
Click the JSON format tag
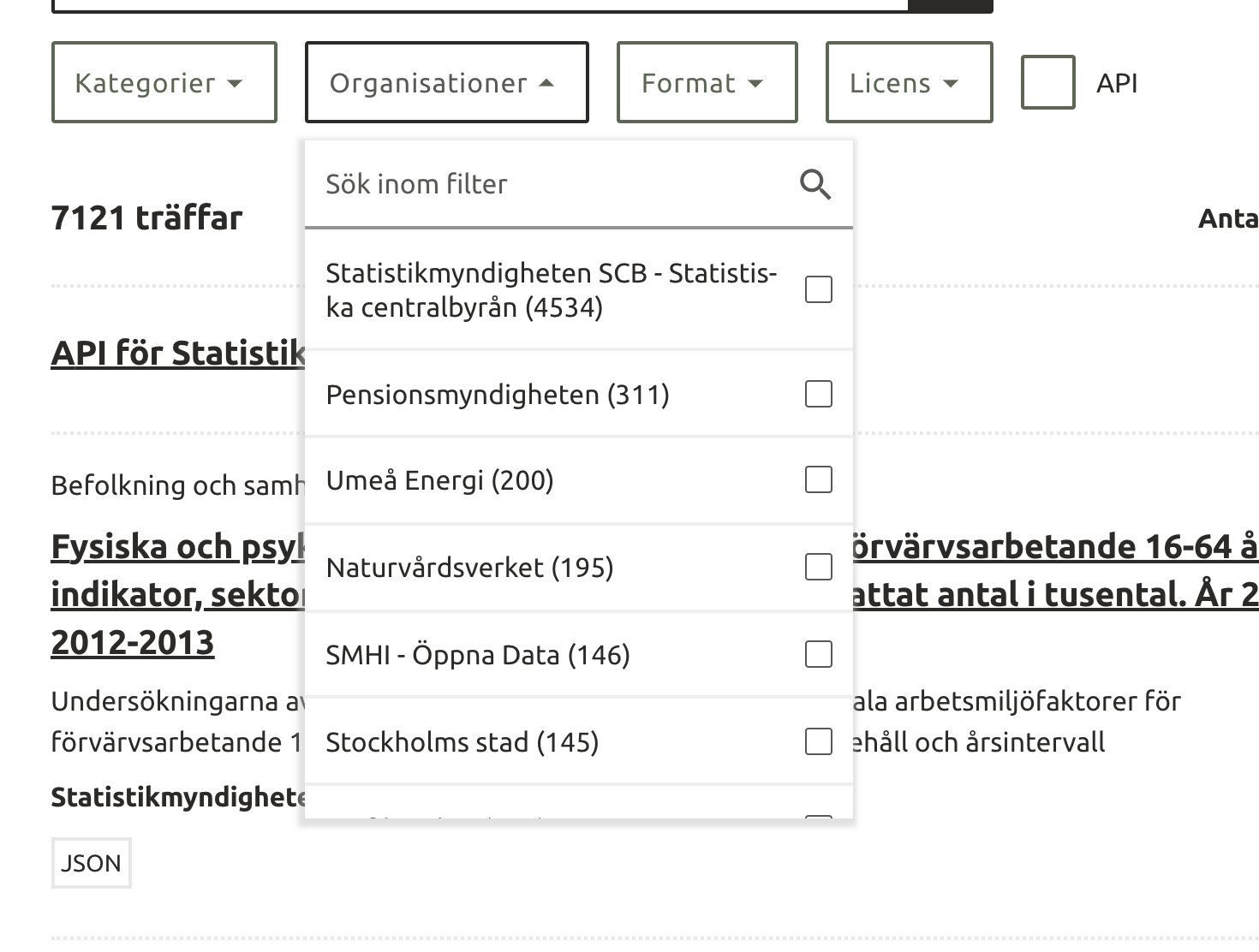[x=91, y=863]
